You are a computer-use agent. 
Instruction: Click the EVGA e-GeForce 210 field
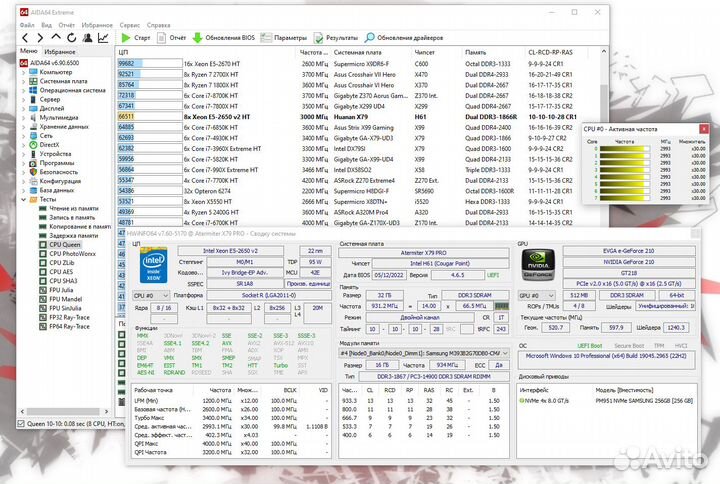click(629, 251)
